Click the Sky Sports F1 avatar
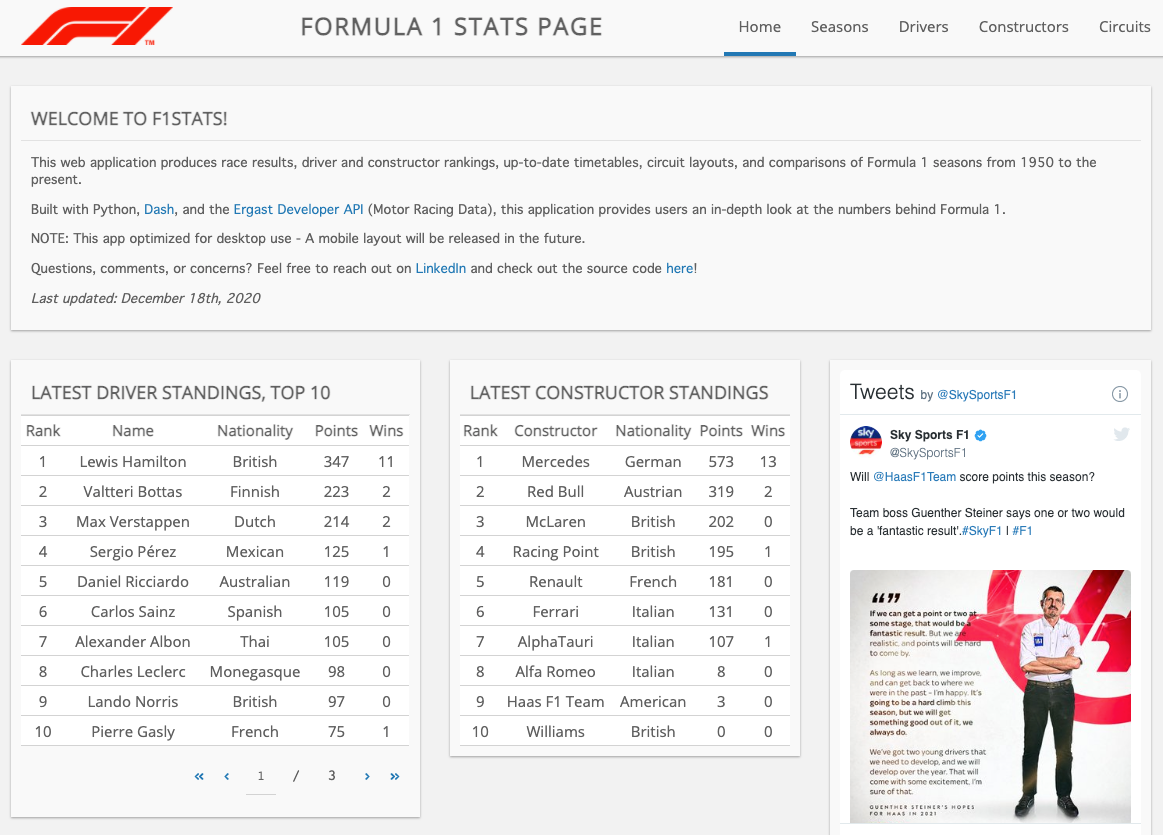Image resolution: width=1163 pixels, height=835 pixels. coord(866,440)
